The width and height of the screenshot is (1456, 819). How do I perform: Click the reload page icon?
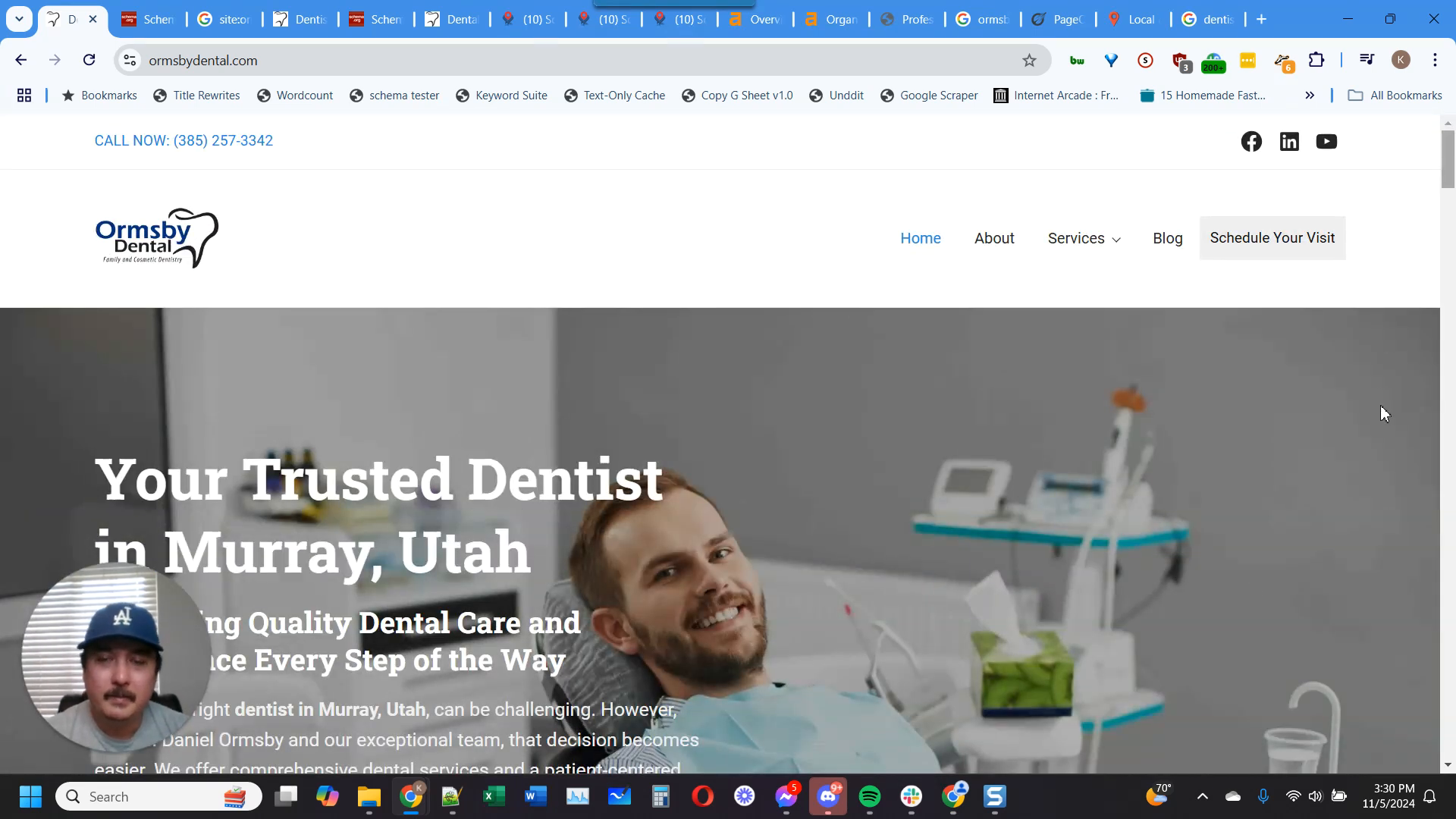point(89,60)
